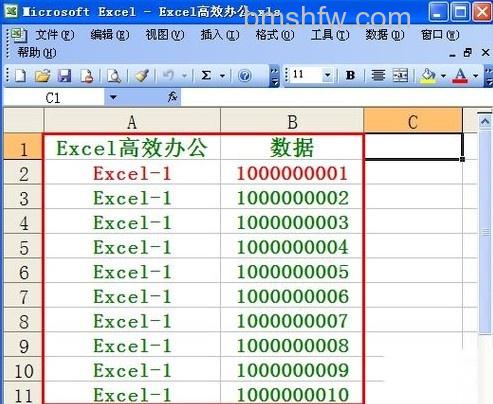Click the Excel logo in the title bar

(x=11, y=12)
